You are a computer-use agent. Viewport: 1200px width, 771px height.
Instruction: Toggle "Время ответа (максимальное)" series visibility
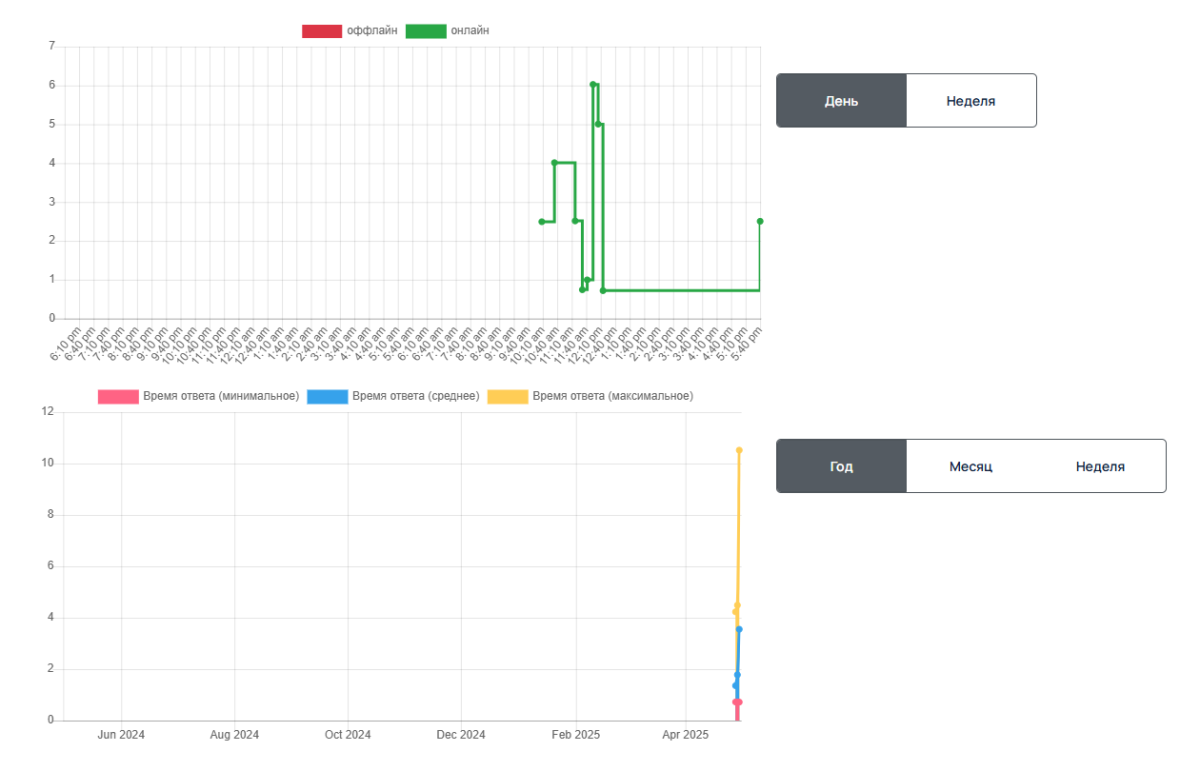click(x=615, y=394)
